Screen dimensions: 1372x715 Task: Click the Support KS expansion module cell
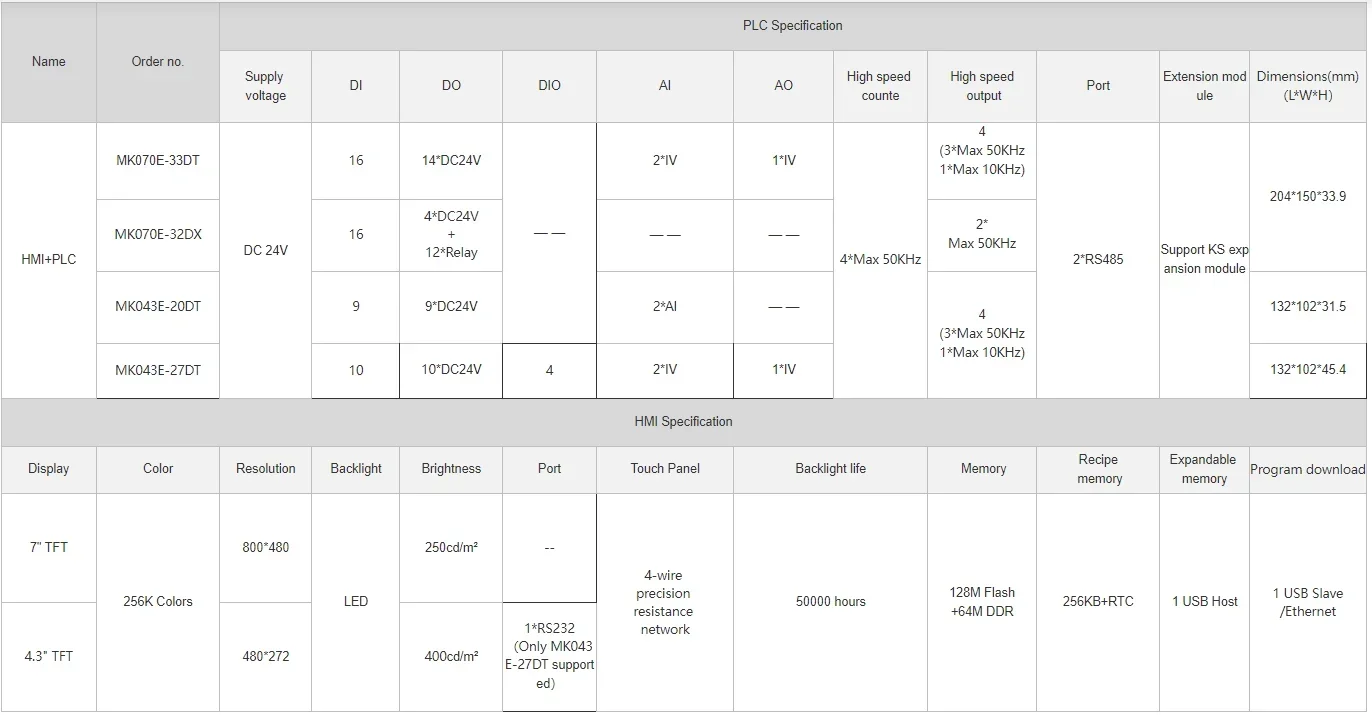[1204, 260]
